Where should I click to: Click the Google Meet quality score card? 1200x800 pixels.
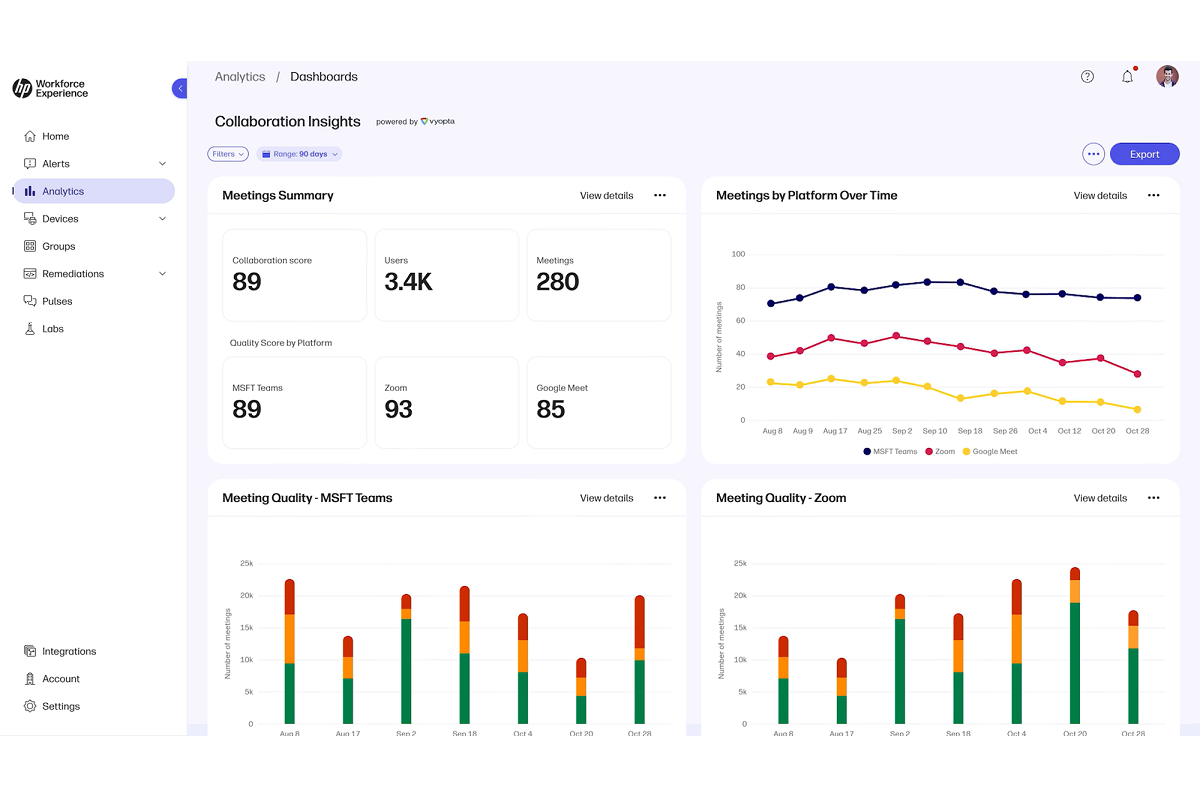pyautogui.click(x=599, y=402)
